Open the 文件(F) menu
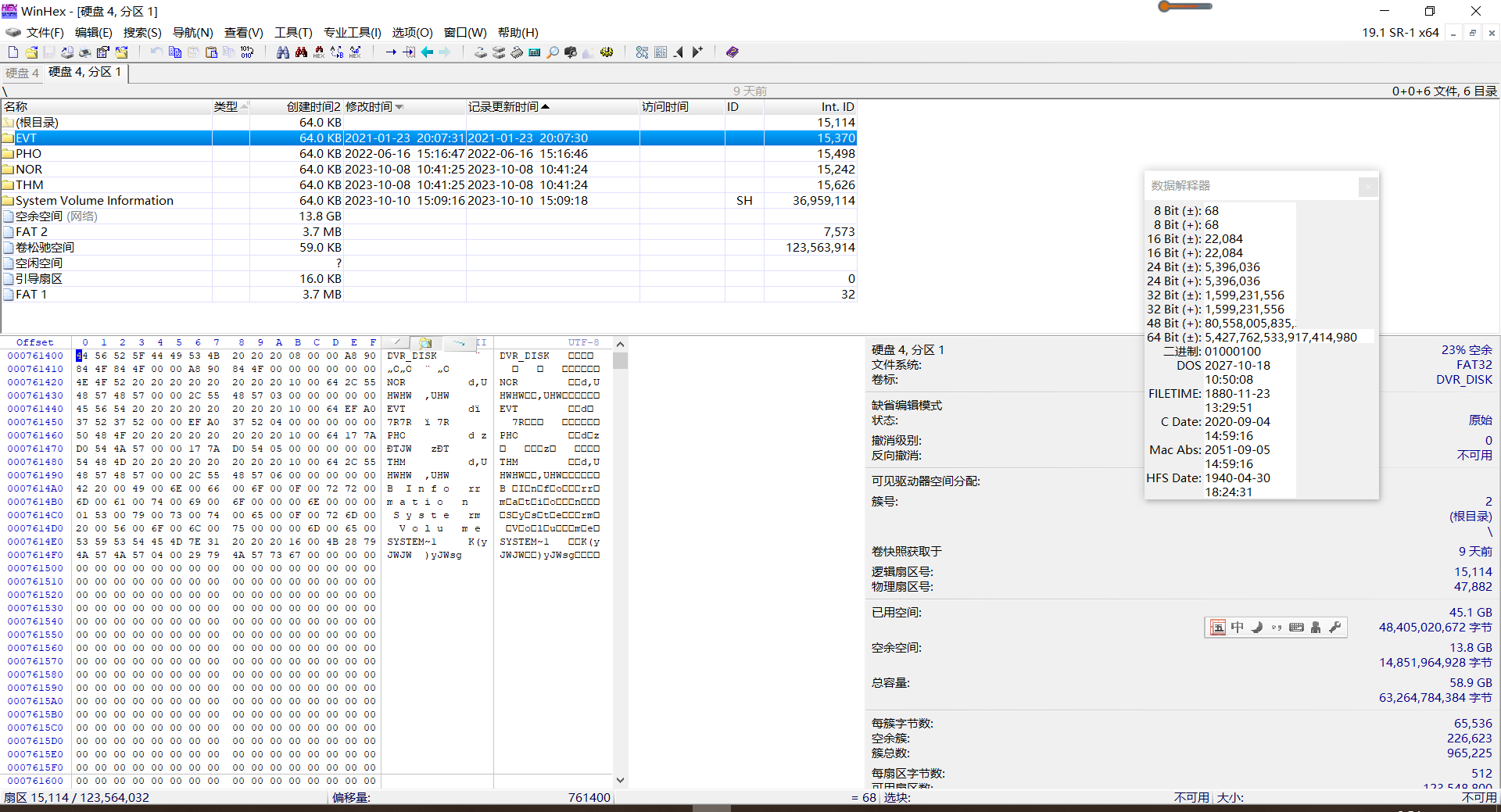This screenshot has height=812, width=1501. coord(45,33)
